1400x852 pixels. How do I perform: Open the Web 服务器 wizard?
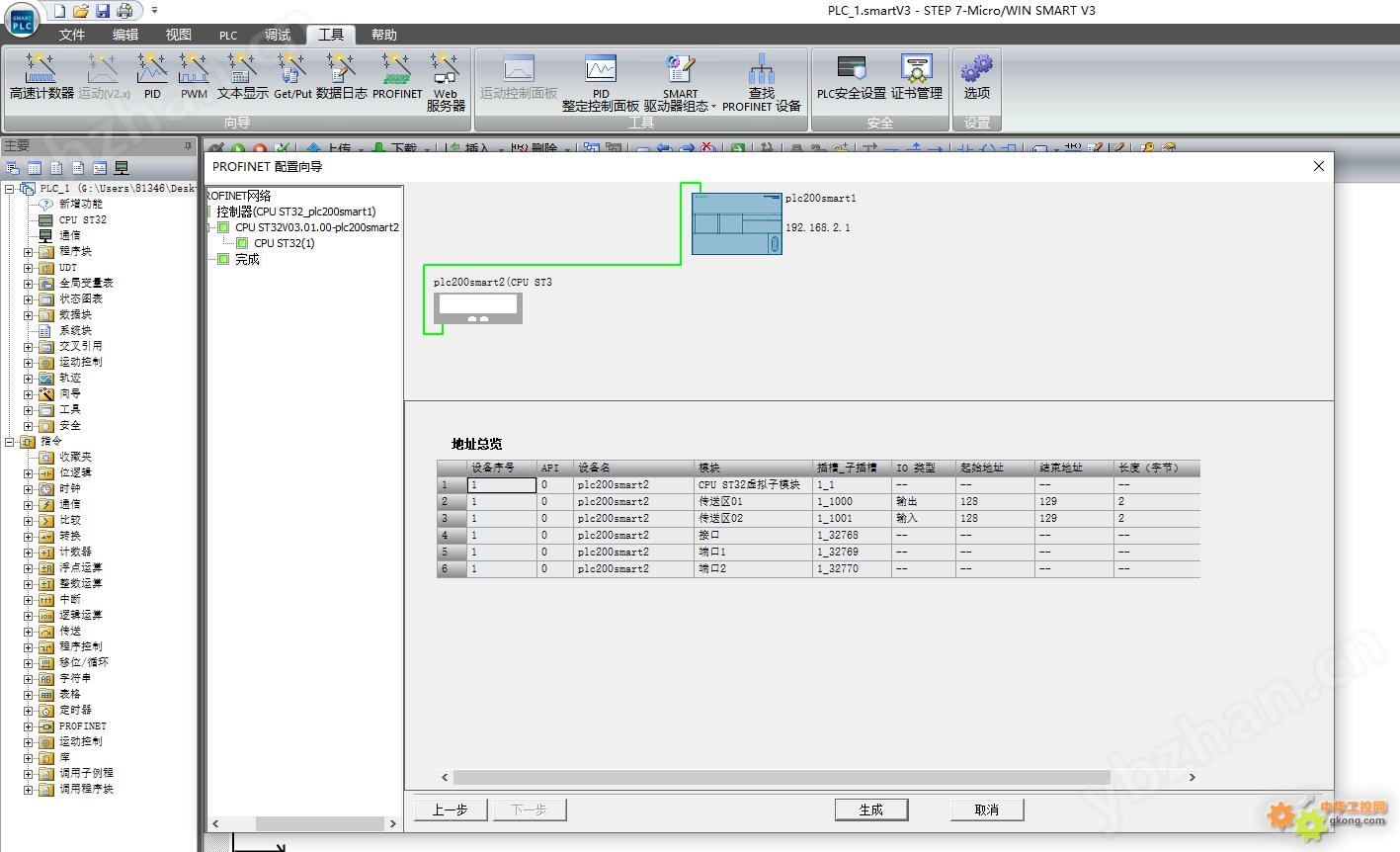point(446,69)
